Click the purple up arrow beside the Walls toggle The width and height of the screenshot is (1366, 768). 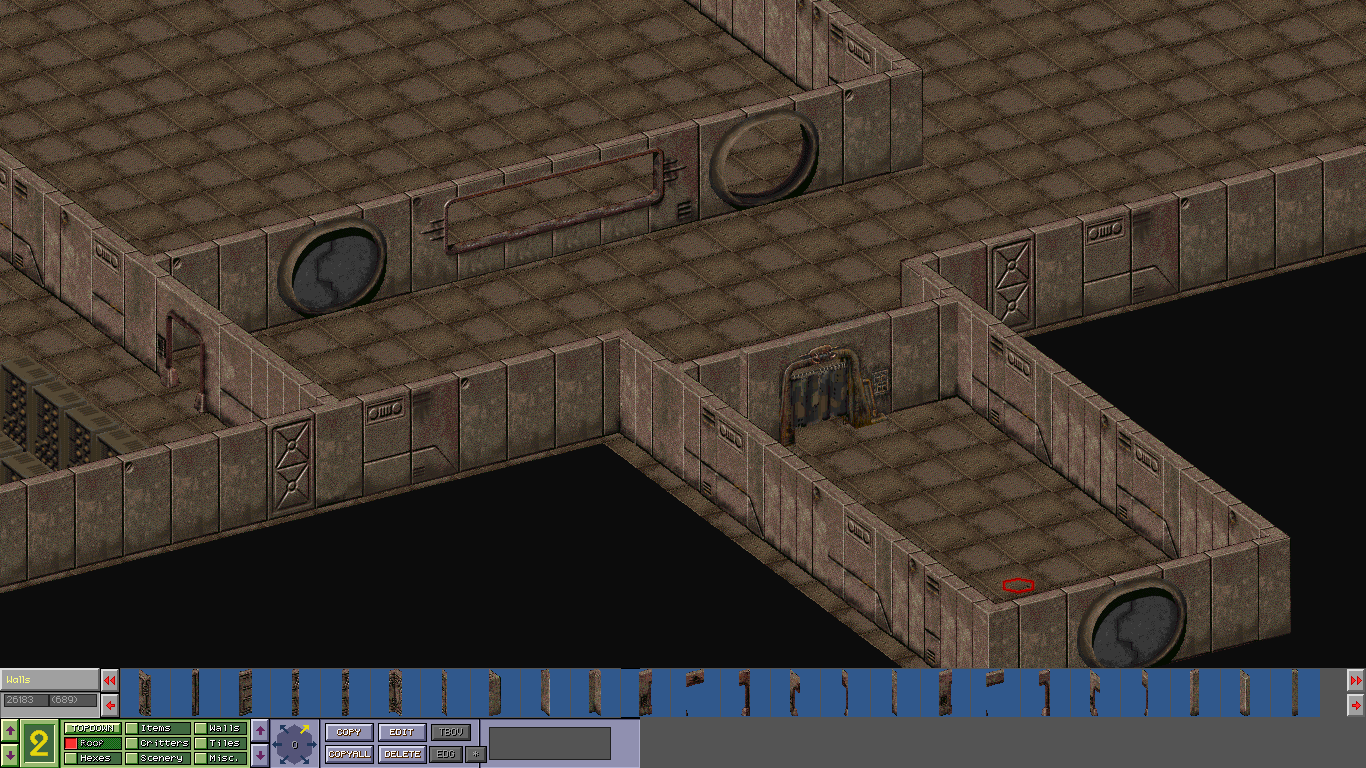tap(260, 732)
